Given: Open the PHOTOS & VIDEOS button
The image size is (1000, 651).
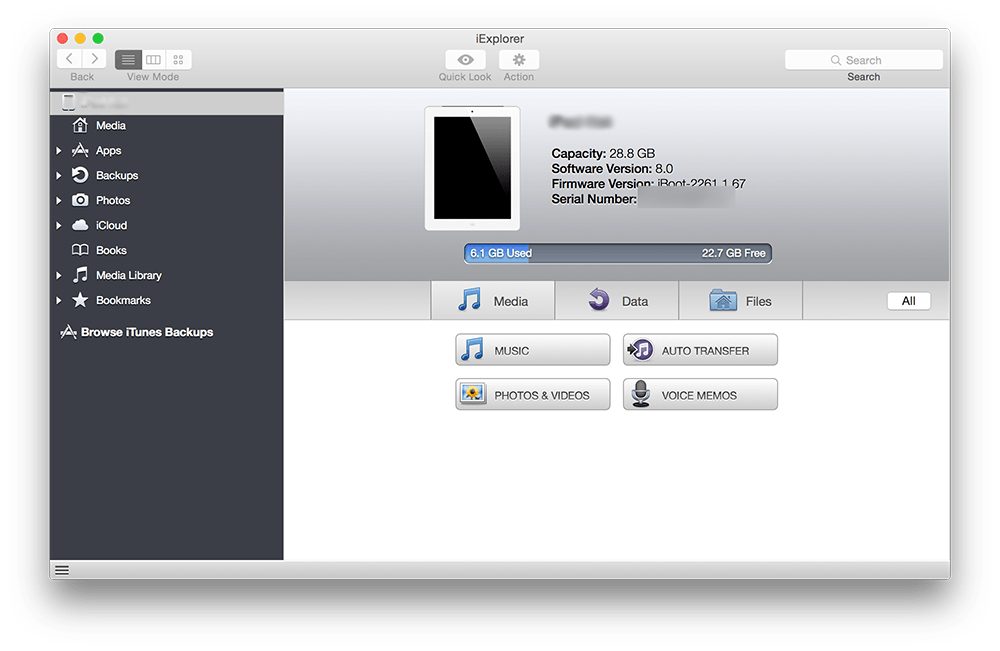Looking at the screenshot, I should coord(533,395).
